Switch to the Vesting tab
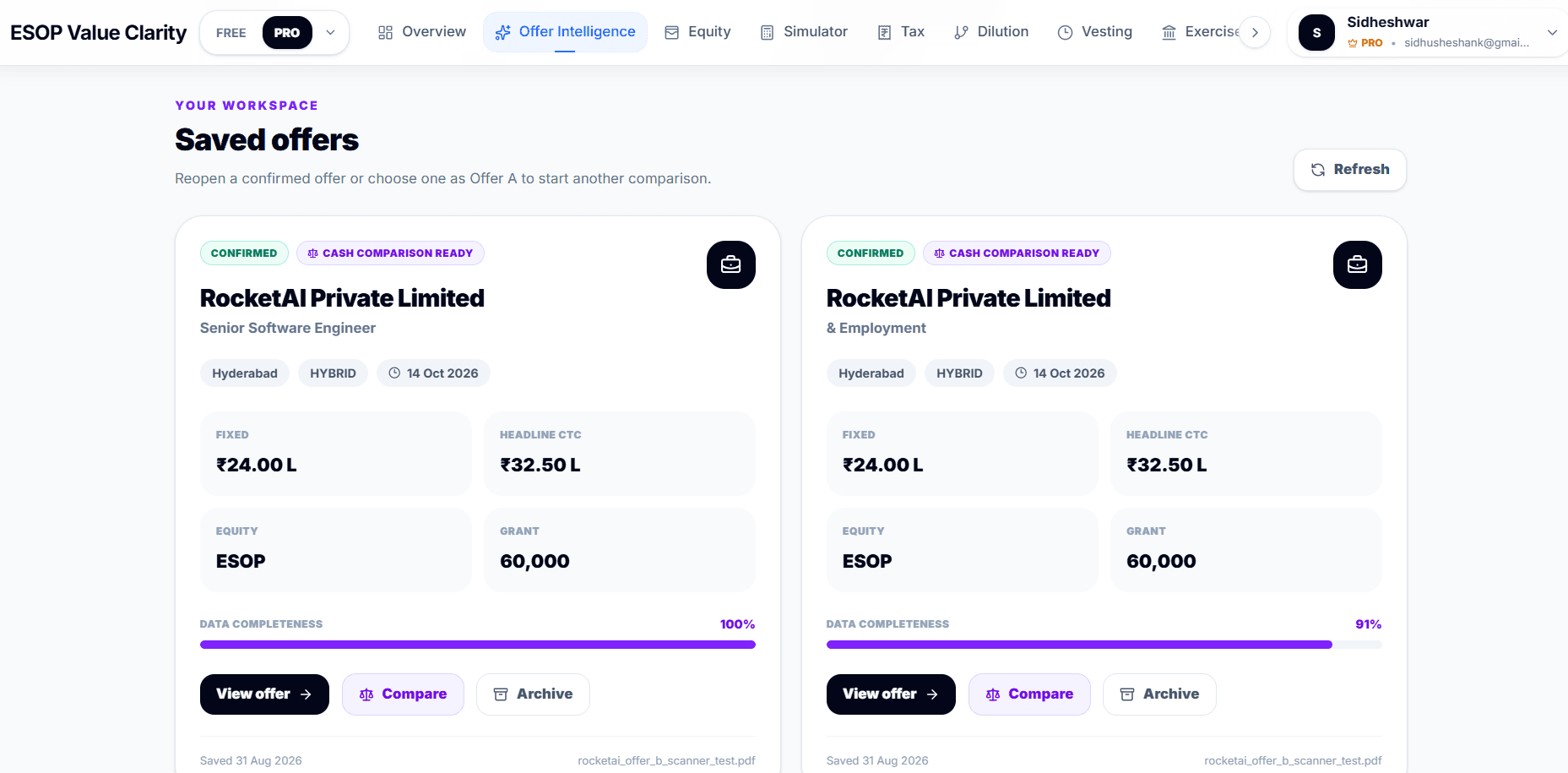Viewport: 1568px width, 773px height. pyautogui.click(x=1095, y=32)
